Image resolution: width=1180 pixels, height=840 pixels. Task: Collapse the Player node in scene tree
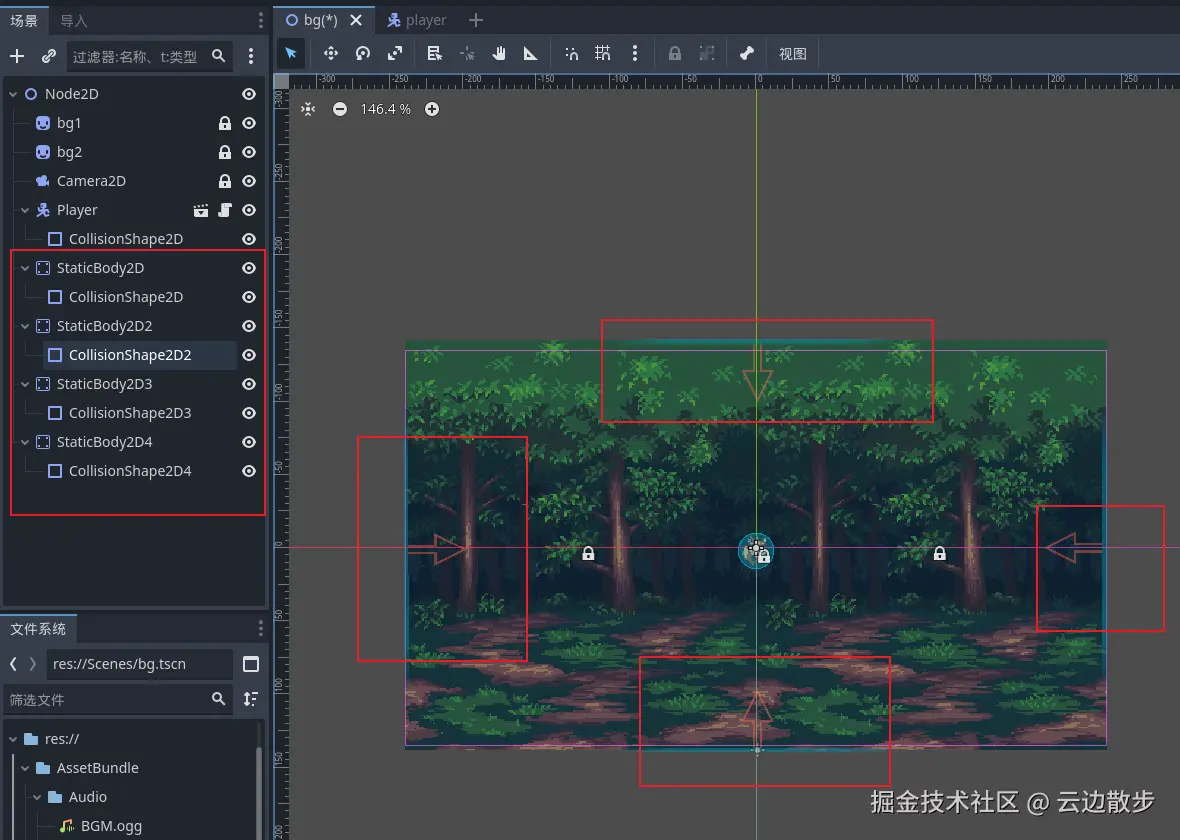25,210
